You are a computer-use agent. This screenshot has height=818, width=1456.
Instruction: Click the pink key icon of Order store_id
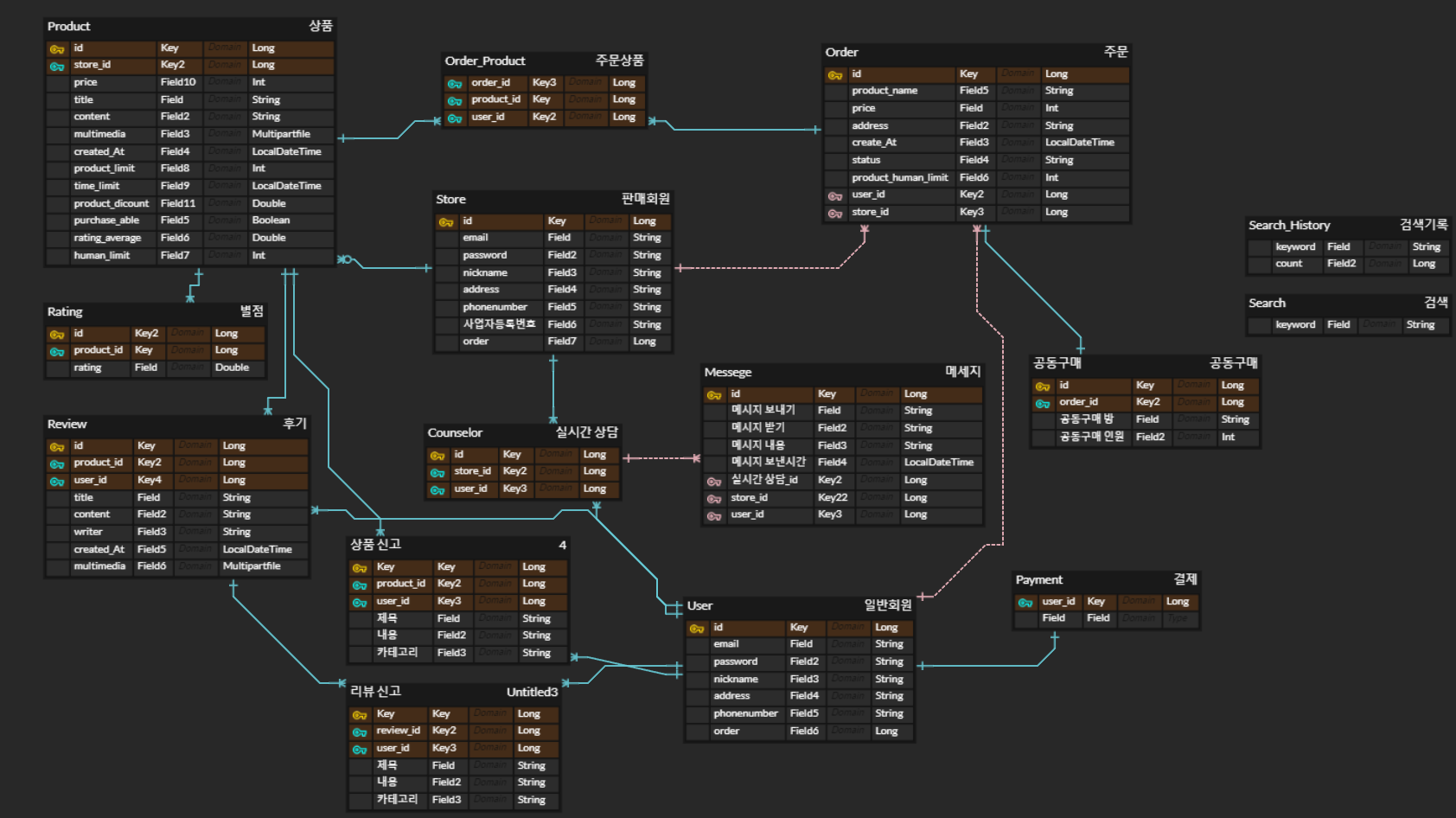pos(835,214)
